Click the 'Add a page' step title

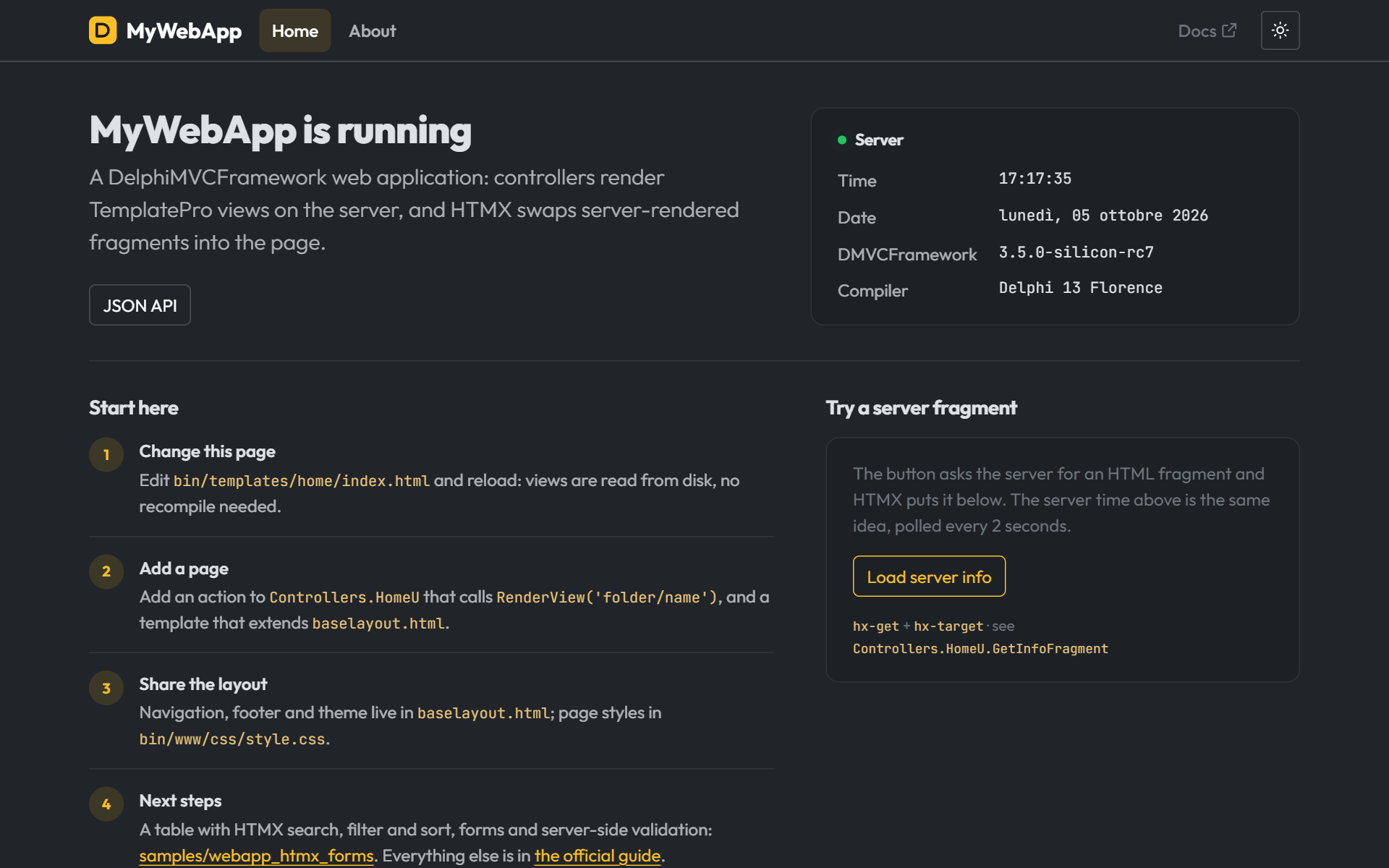[x=184, y=569]
